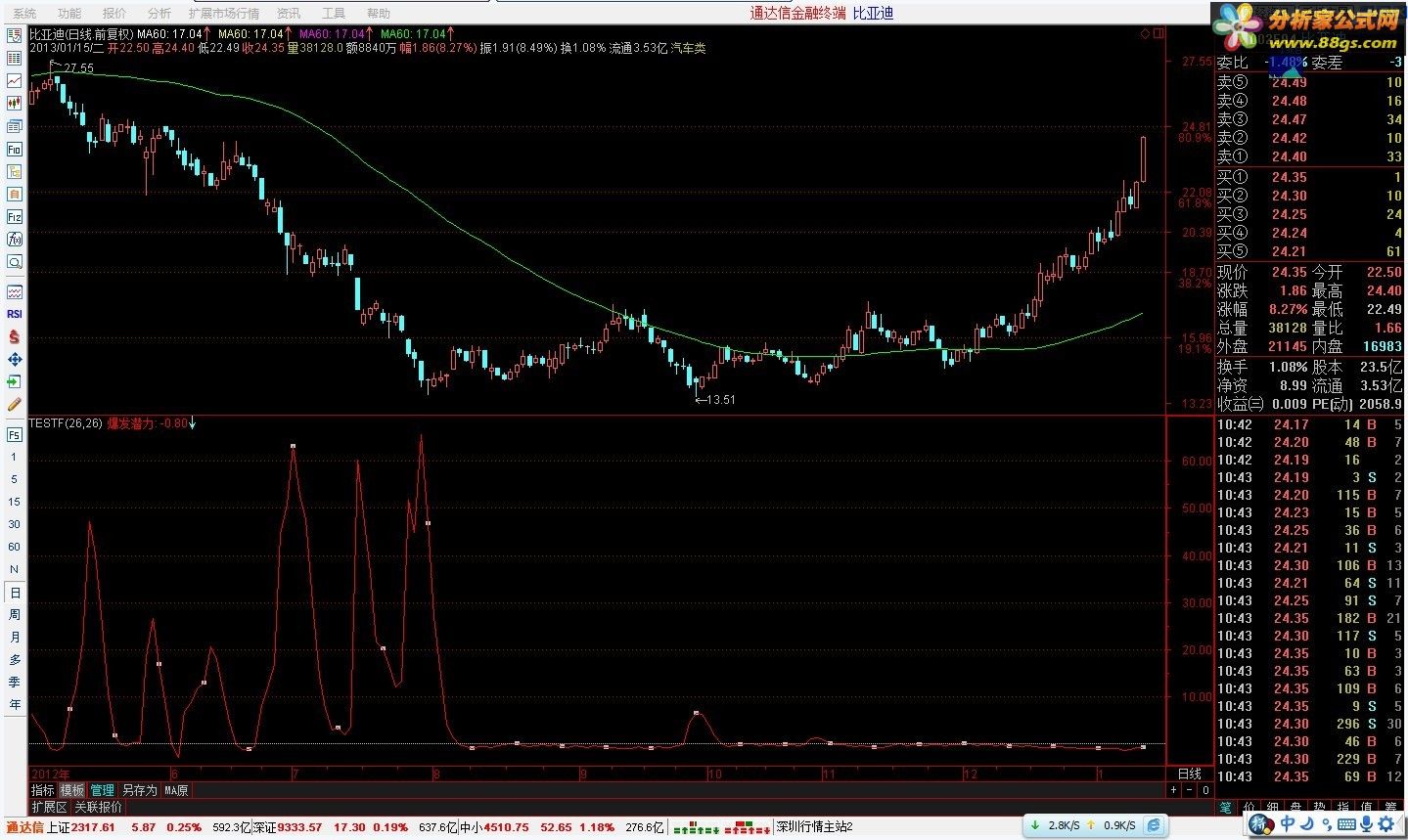
Task: Select the 笔 tick tab at bottom right
Action: click(x=1226, y=808)
